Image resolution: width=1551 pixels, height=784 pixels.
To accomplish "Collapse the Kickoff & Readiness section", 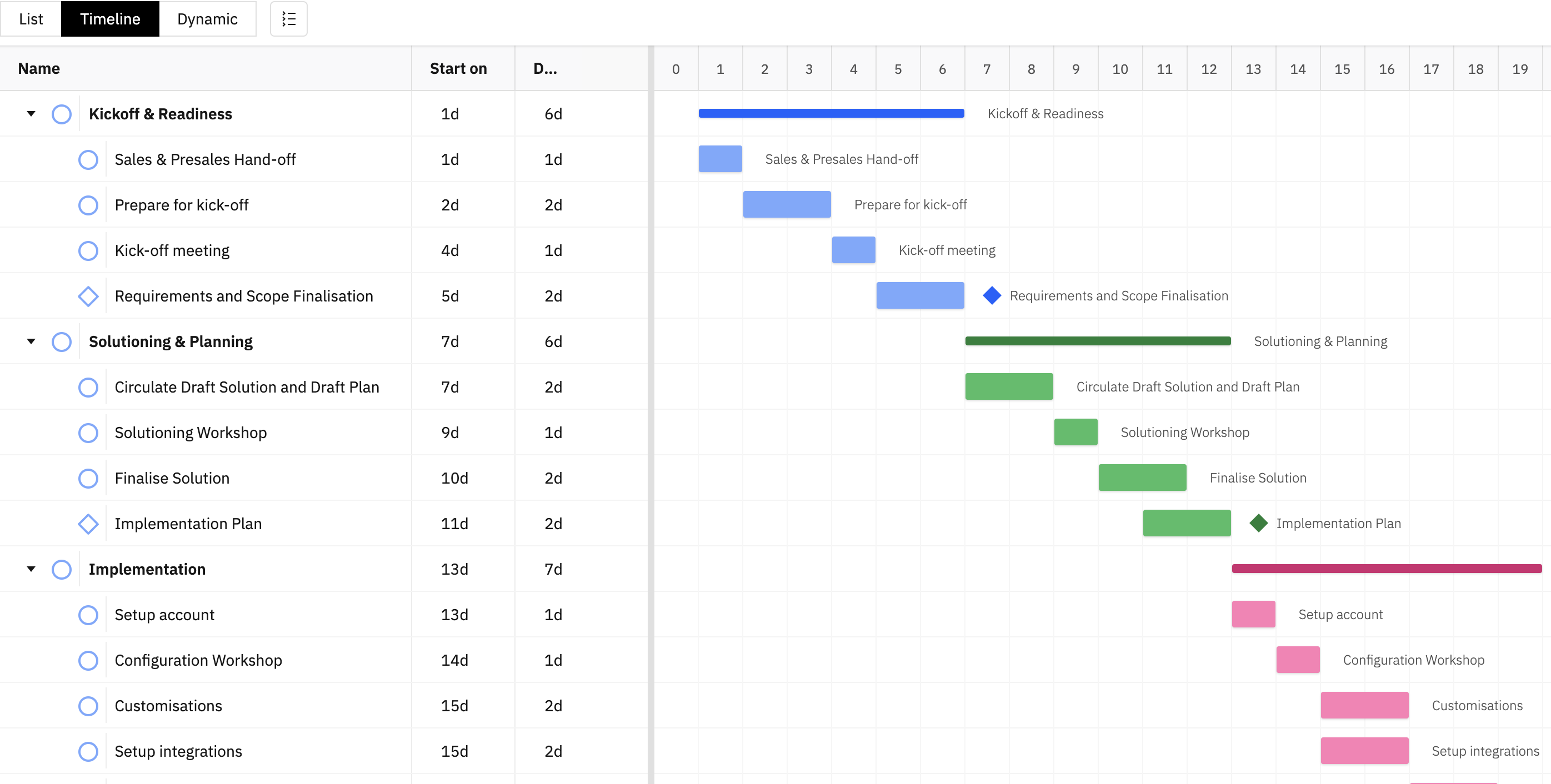I will (31, 114).
